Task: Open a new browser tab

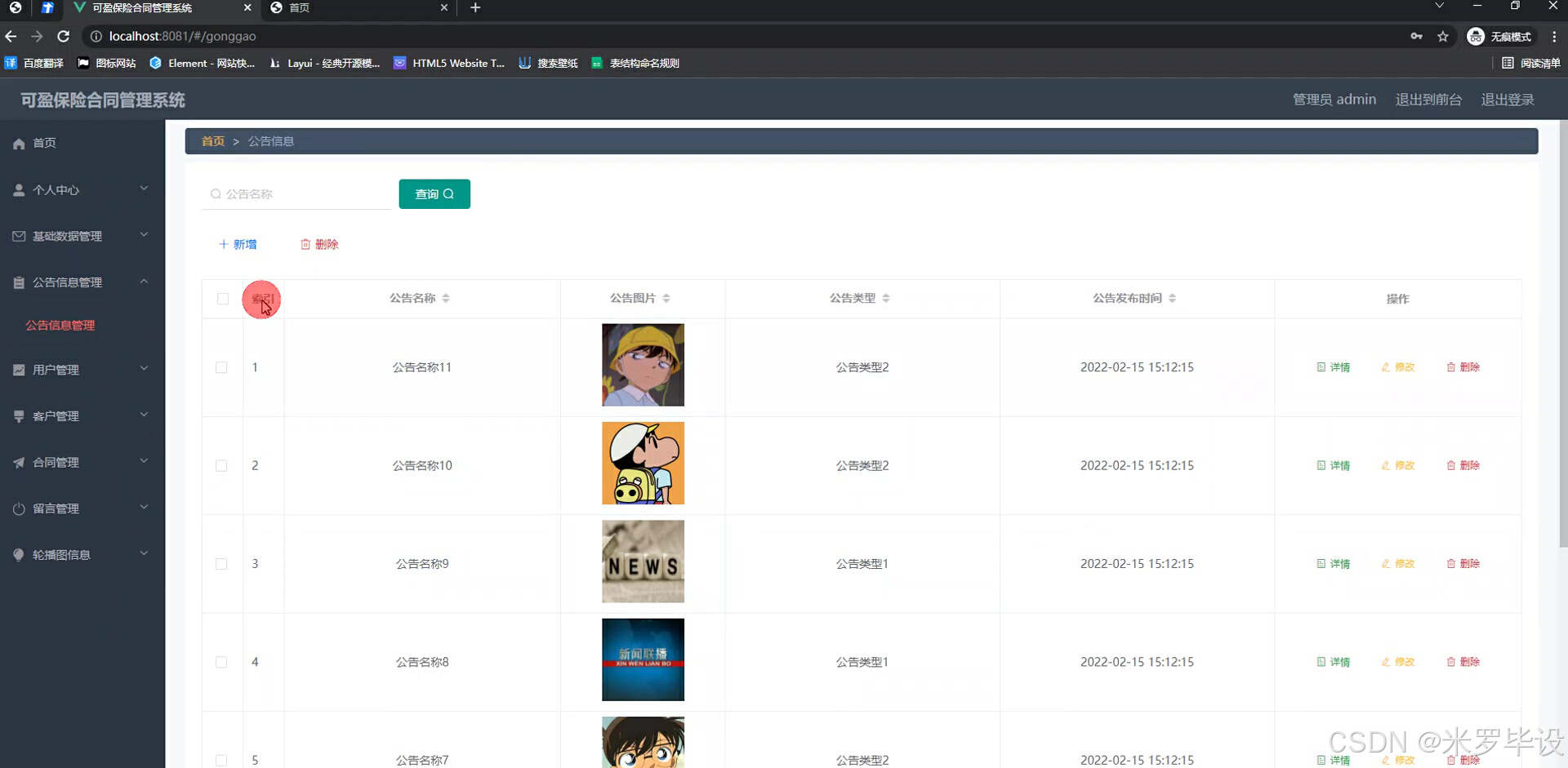Action: [475, 8]
